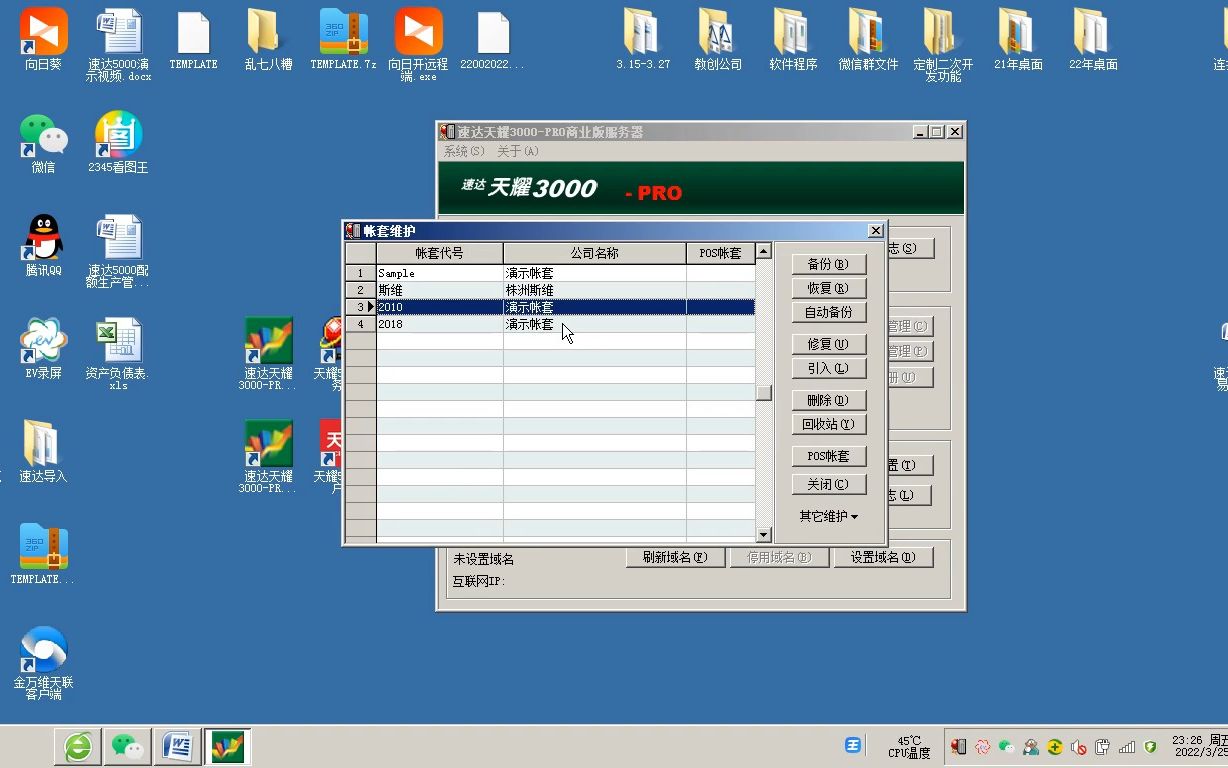
Task: Expand the 其它维护 dropdown menu
Action: coord(828,516)
